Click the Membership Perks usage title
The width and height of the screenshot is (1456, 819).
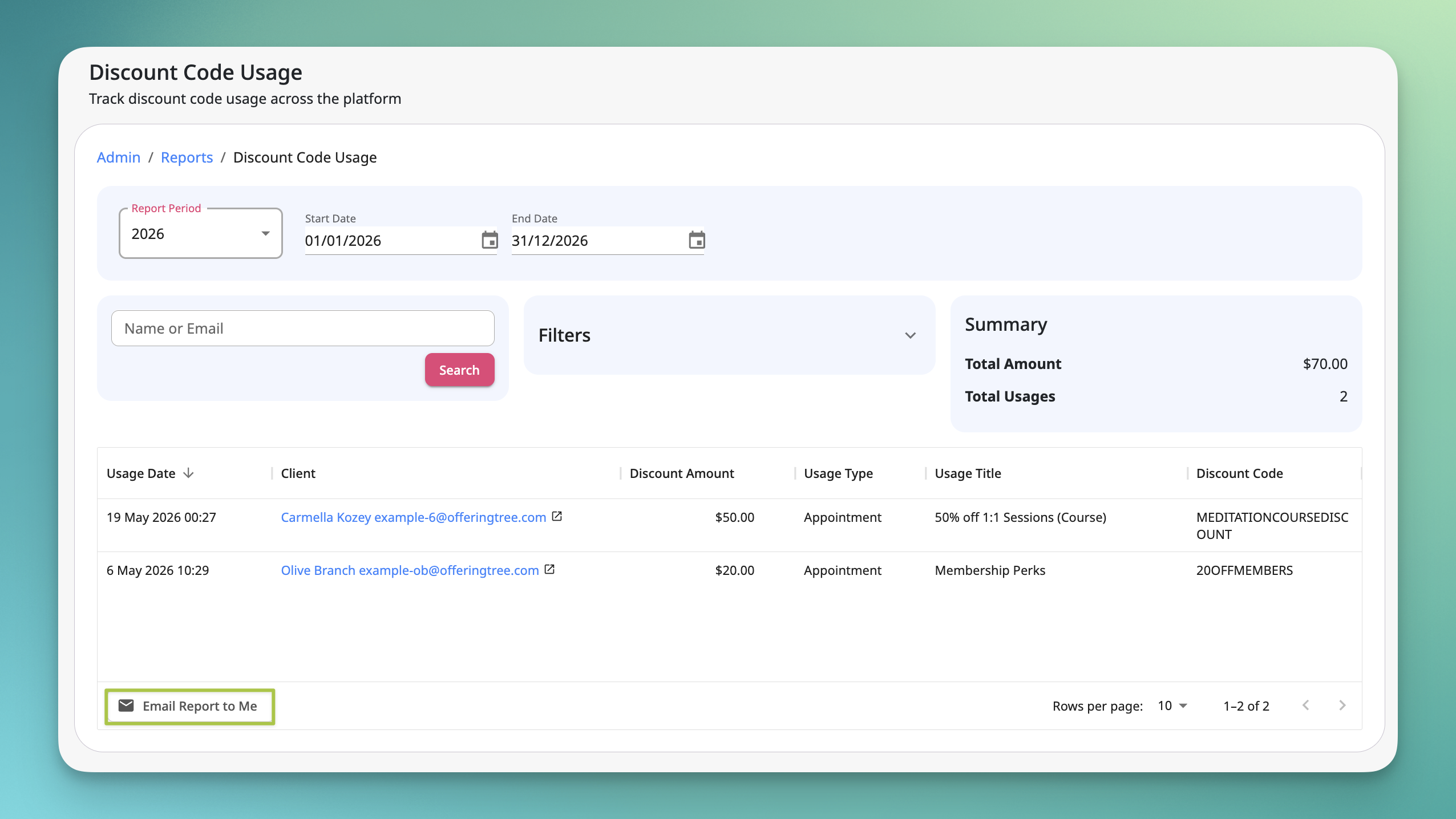[990, 570]
